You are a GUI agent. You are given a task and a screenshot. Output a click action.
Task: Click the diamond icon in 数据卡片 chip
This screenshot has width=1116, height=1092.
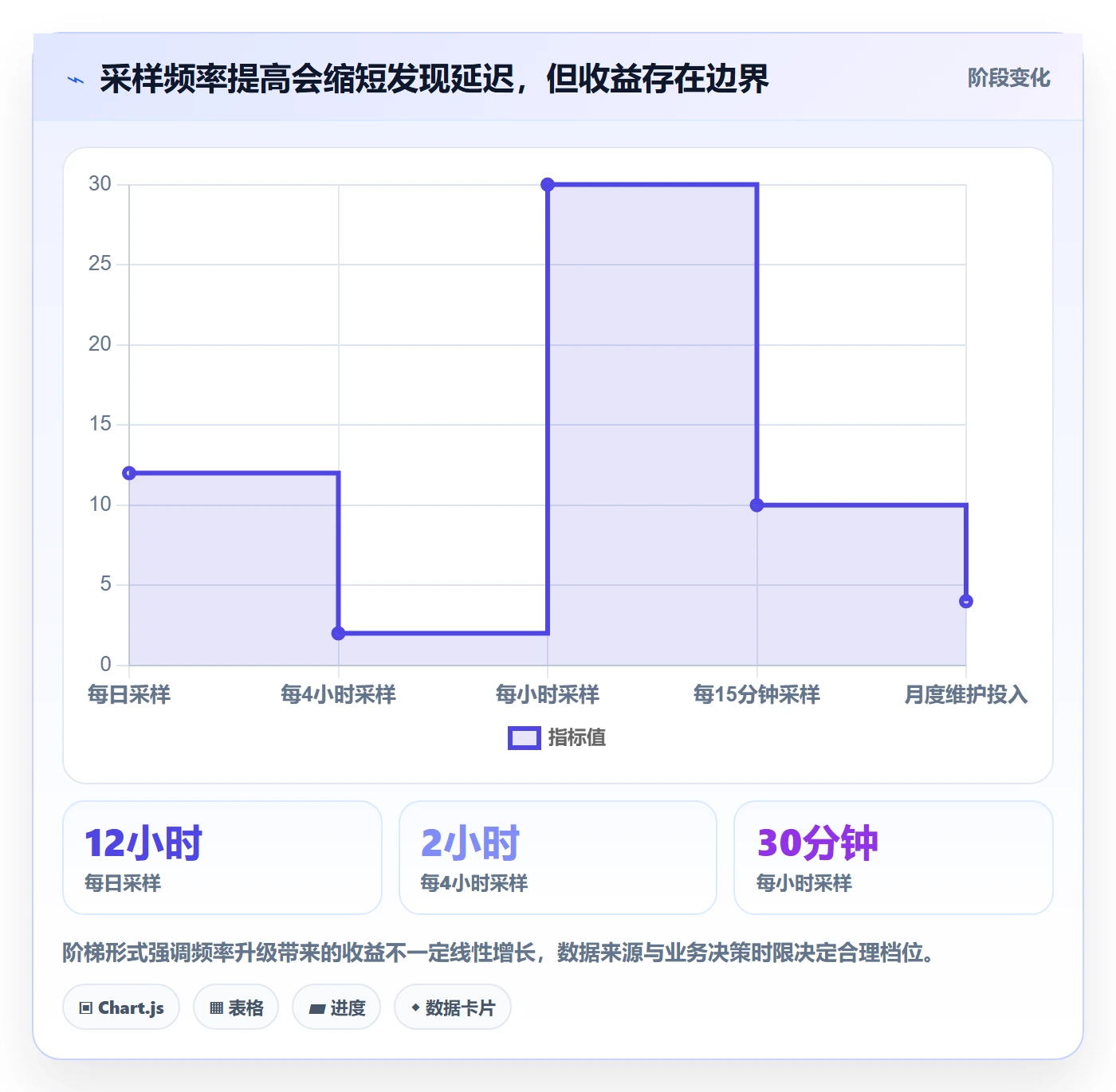tap(415, 1008)
